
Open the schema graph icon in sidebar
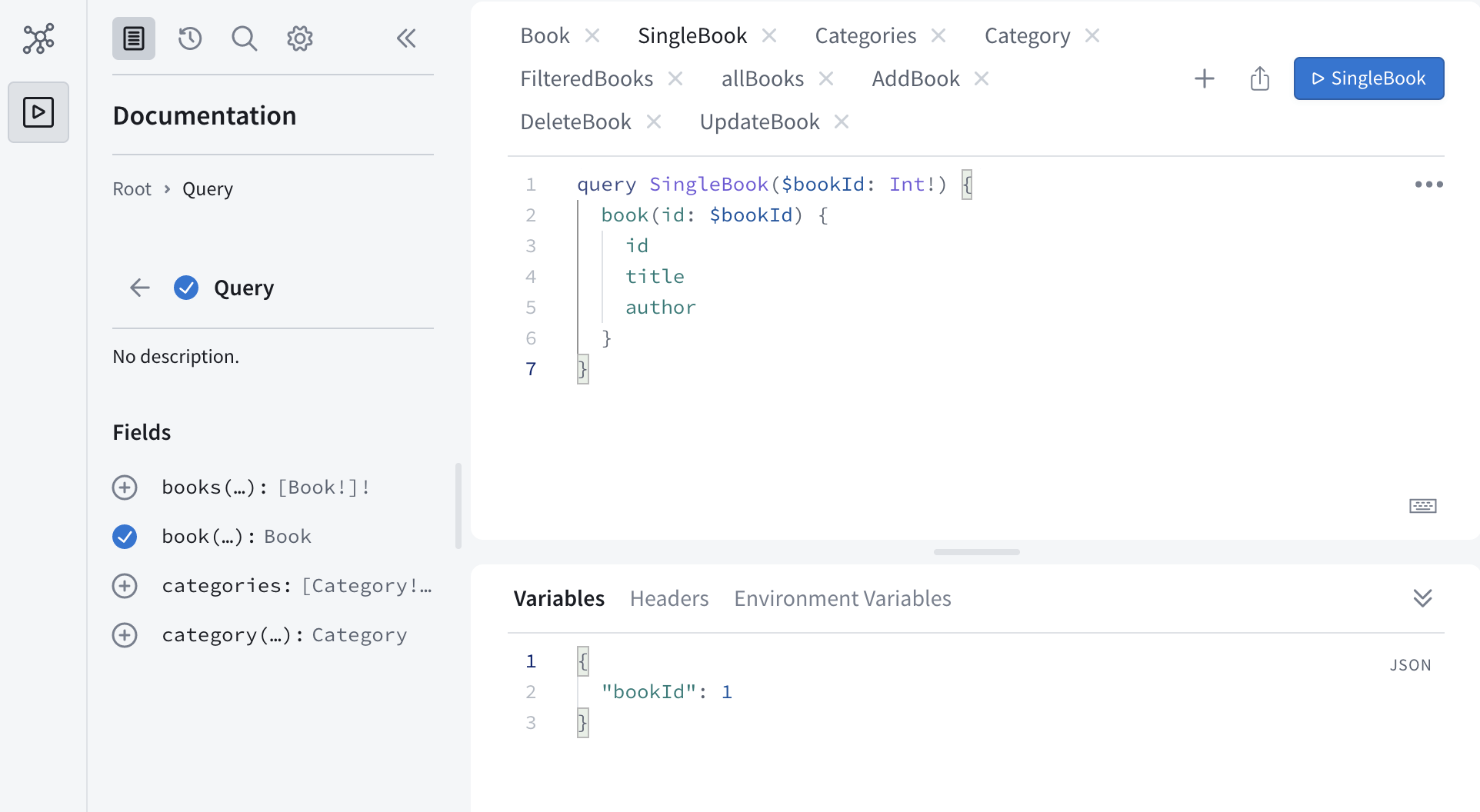pos(38,38)
